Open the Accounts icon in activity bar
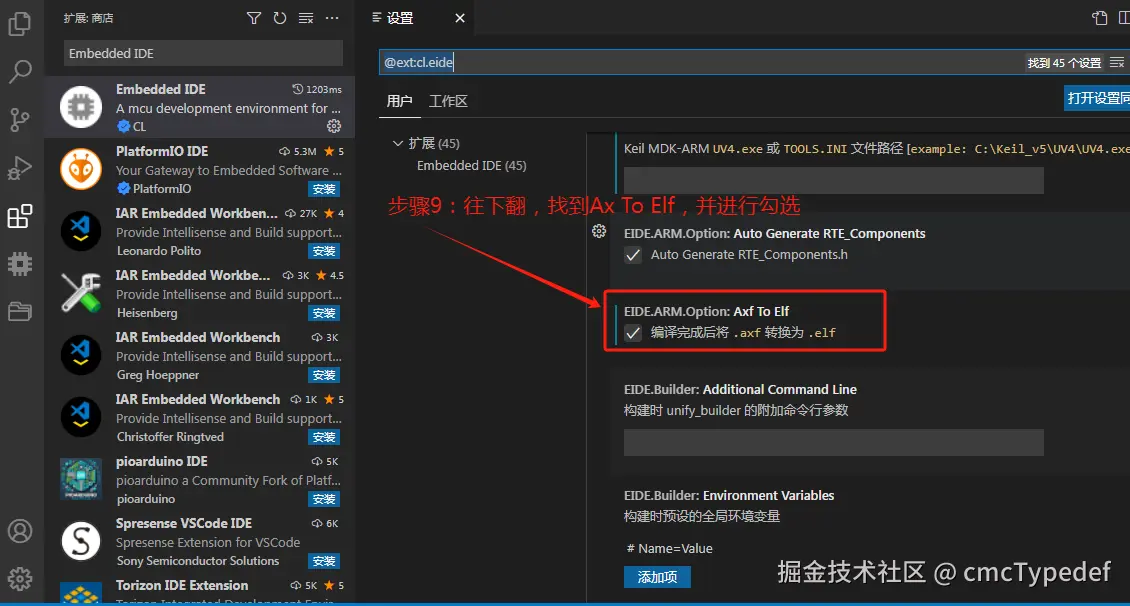The image size is (1130, 606). [19, 531]
